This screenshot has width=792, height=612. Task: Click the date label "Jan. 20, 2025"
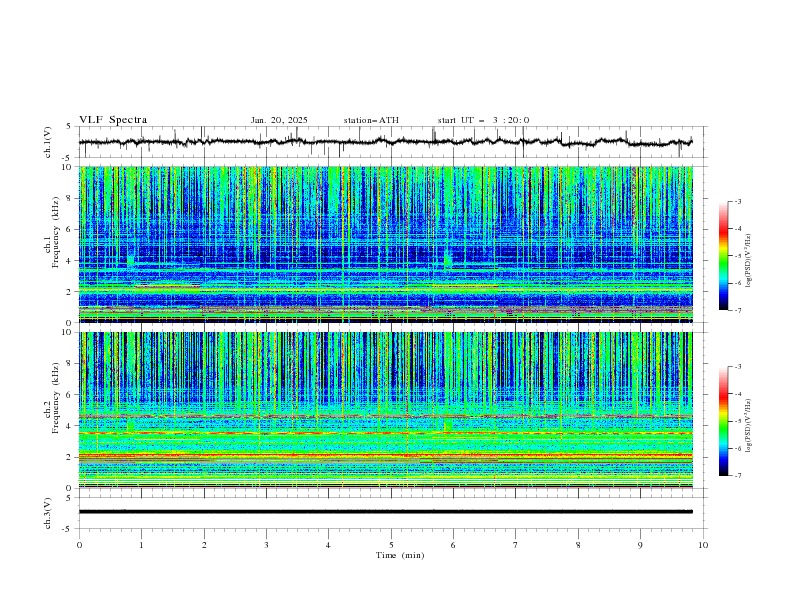point(279,120)
